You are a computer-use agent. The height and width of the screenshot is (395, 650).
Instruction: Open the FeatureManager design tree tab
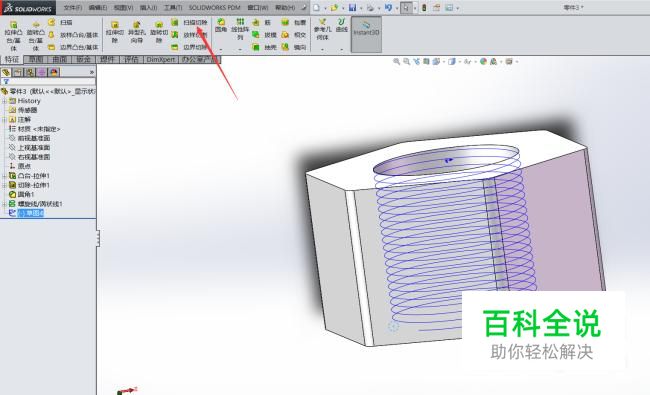coord(6,72)
